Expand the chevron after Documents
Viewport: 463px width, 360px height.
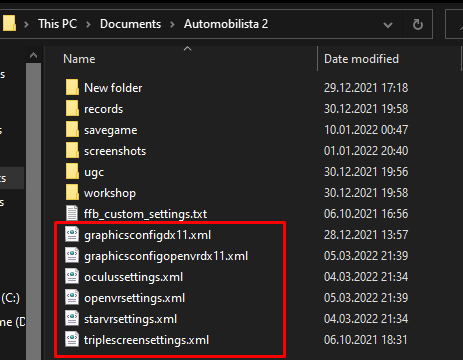[x=172, y=24]
